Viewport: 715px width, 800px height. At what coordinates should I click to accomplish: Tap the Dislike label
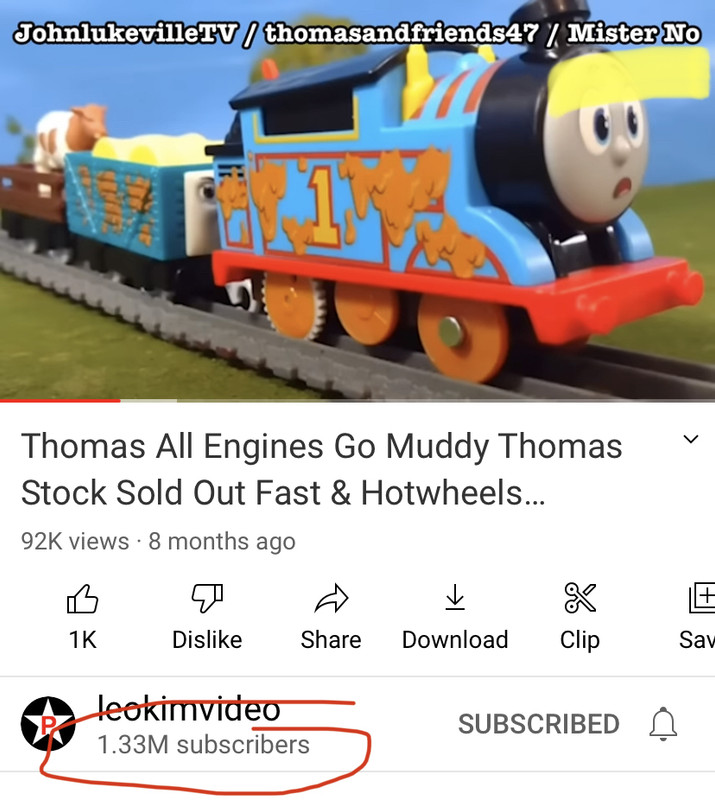point(207,640)
